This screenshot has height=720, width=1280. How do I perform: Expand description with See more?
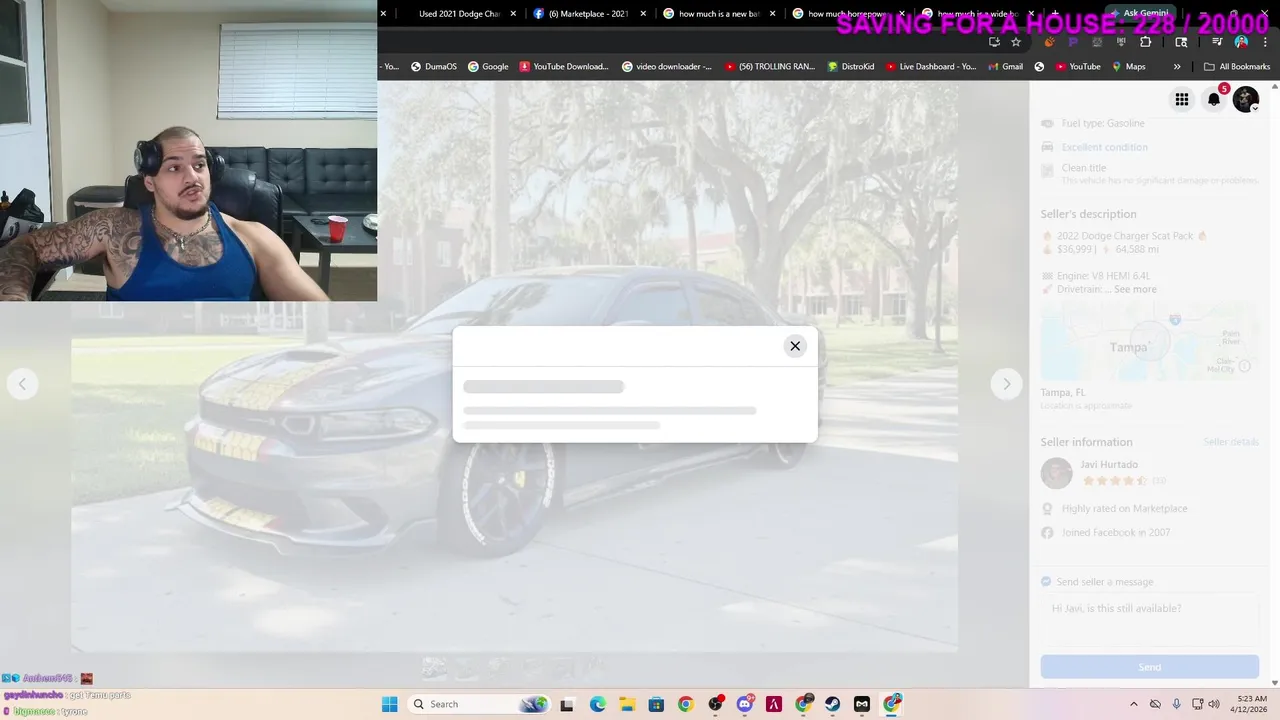(x=1135, y=289)
